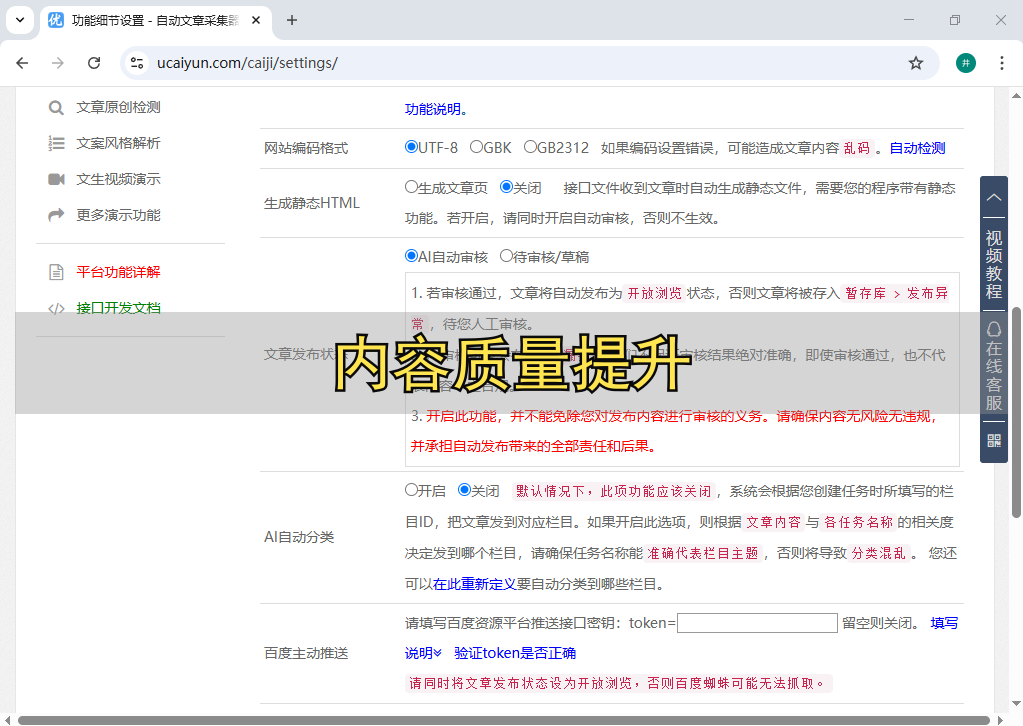The width and height of the screenshot is (1023, 726).
Task: Click the video camera icon beside 文生视频演示
Action: [x=56, y=179]
